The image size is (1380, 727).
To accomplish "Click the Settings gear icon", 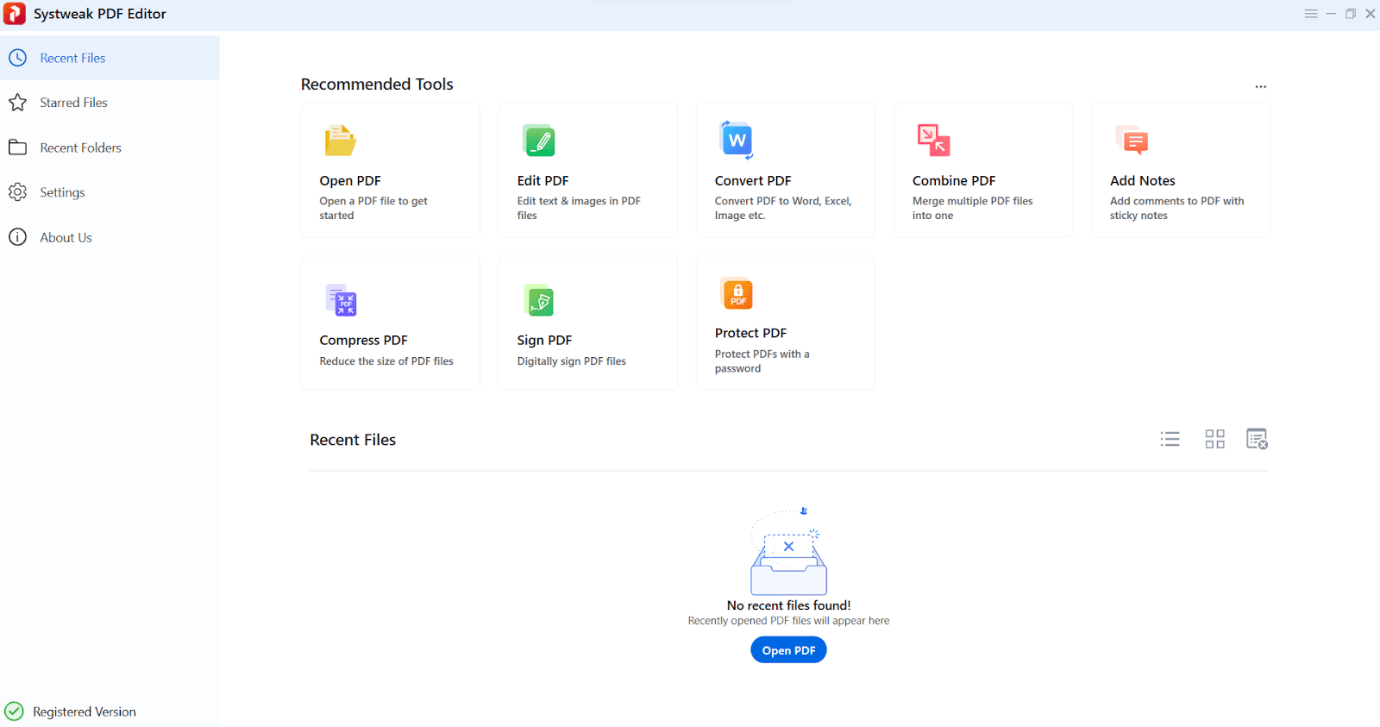I will tap(17, 193).
